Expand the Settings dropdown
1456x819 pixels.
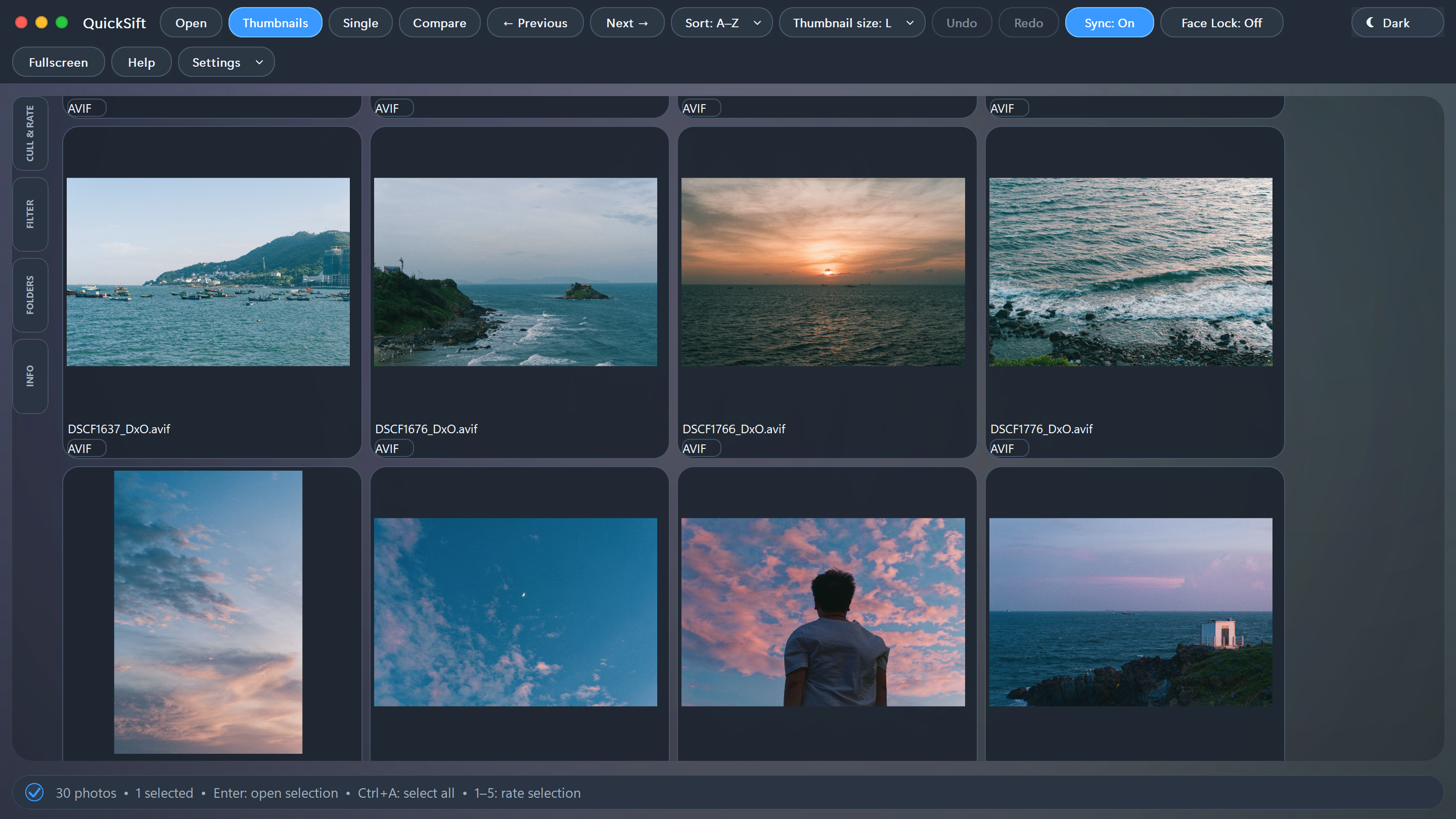(x=226, y=62)
